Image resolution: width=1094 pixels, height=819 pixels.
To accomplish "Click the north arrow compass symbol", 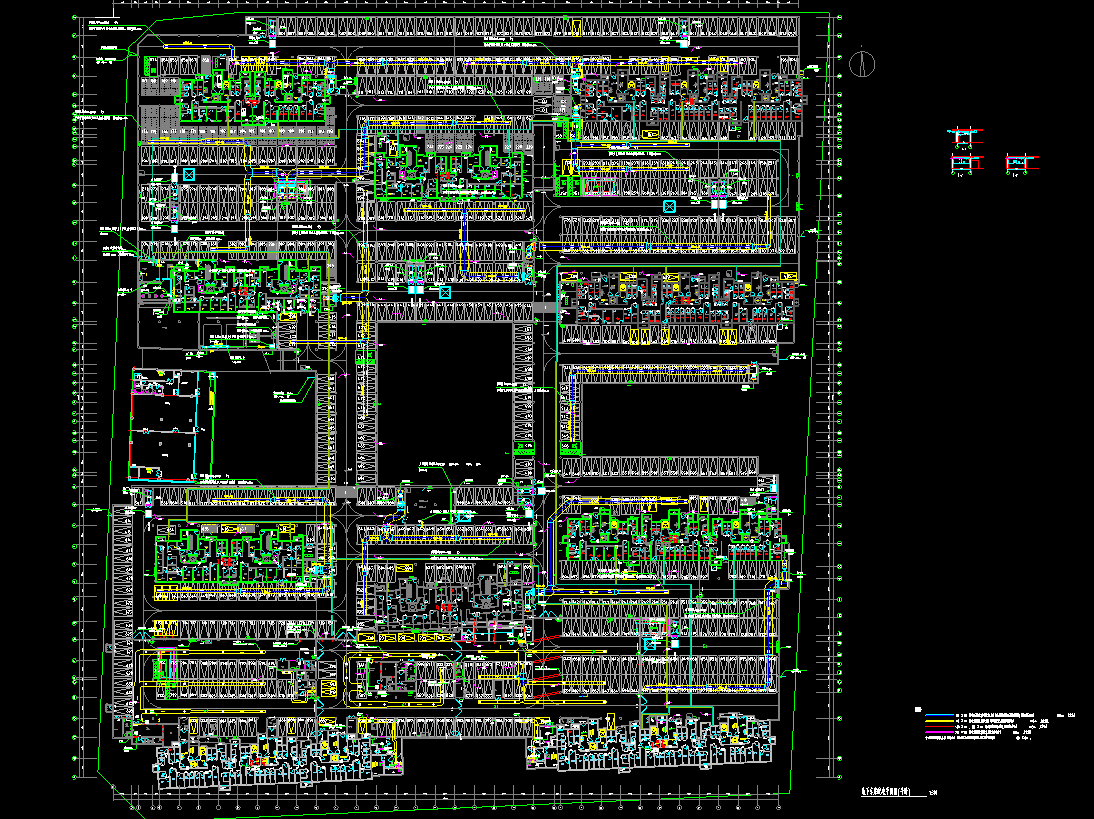I will tap(862, 63).
